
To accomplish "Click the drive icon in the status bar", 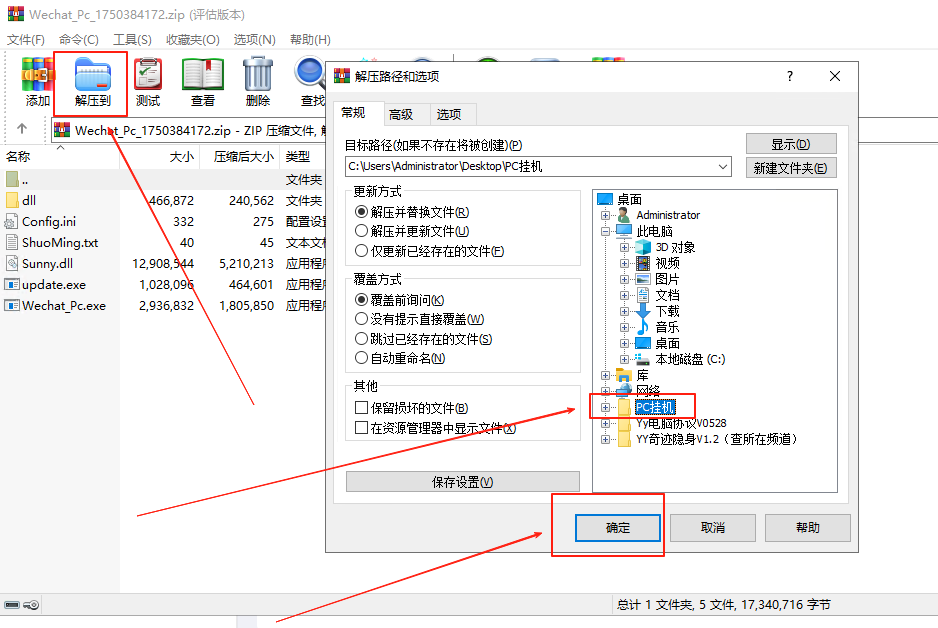I will tap(10, 604).
